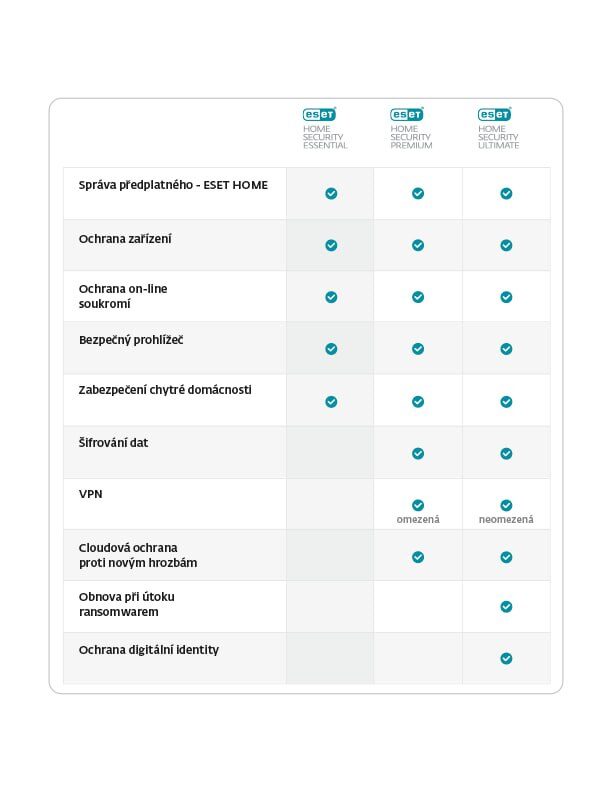The image size is (612, 792).
Task: Click the VPN feature row label
Action: pos(90,494)
